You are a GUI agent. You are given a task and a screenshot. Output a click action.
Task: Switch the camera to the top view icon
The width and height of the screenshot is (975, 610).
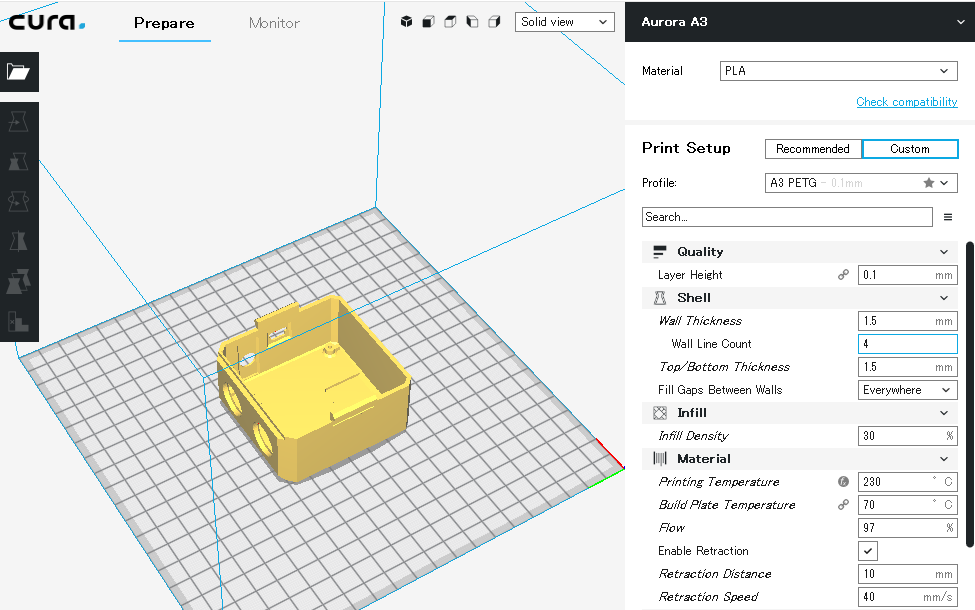[450, 22]
